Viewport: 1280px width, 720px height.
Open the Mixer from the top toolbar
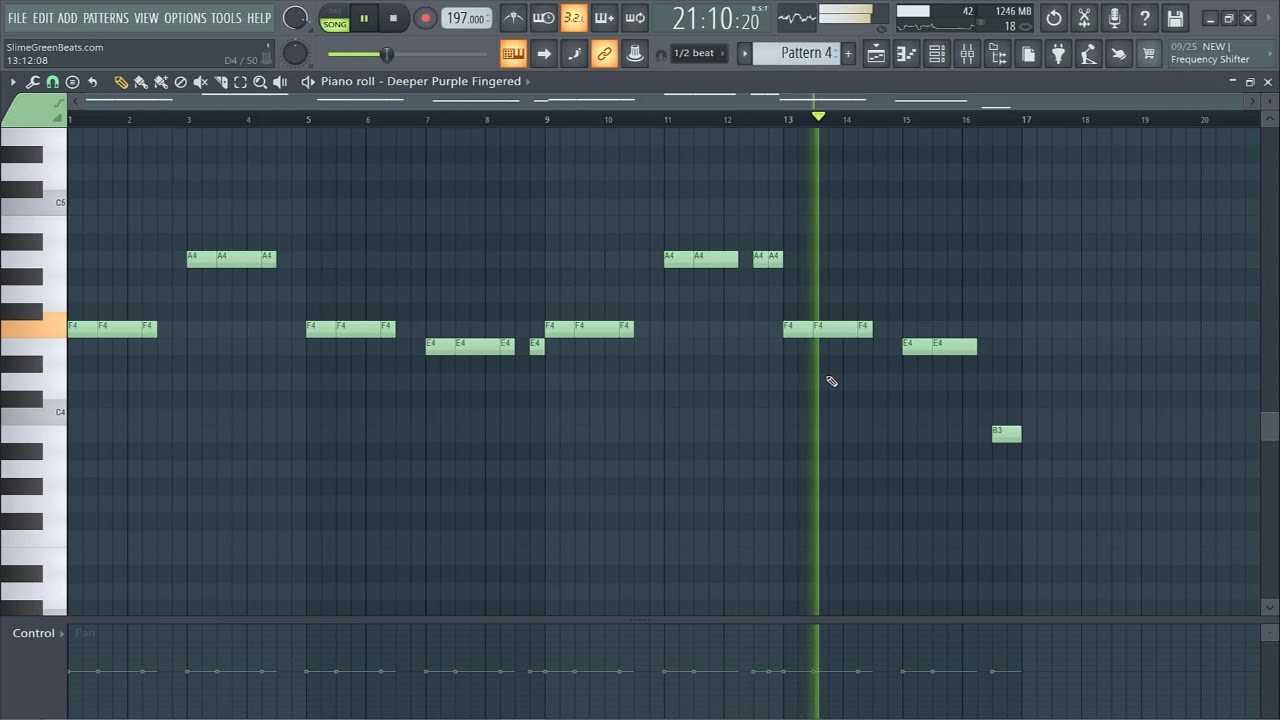[x=968, y=54]
